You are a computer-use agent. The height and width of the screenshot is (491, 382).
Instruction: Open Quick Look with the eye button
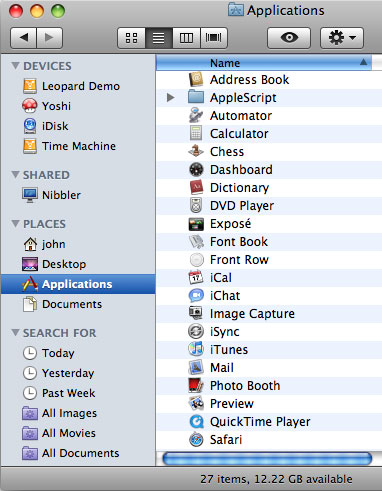click(x=289, y=38)
